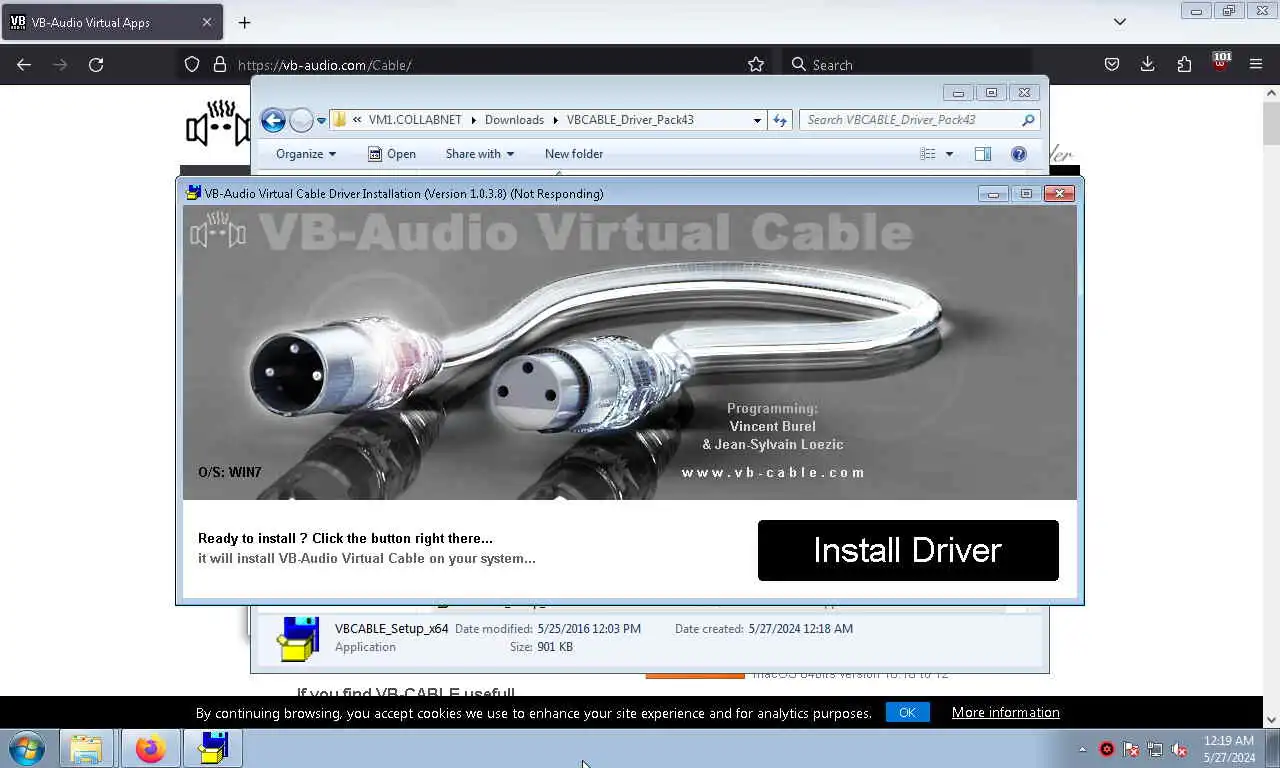Bookmark this page with the star icon
Viewport: 1280px width, 768px height.
coord(756,64)
